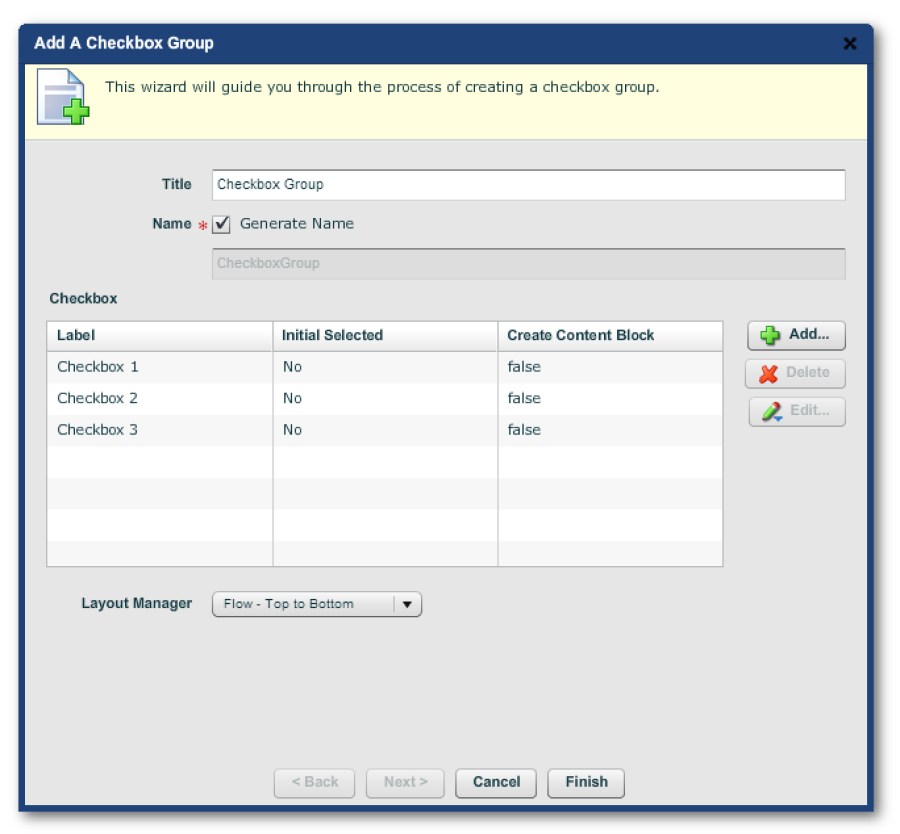Click the Title input field

coord(529,185)
